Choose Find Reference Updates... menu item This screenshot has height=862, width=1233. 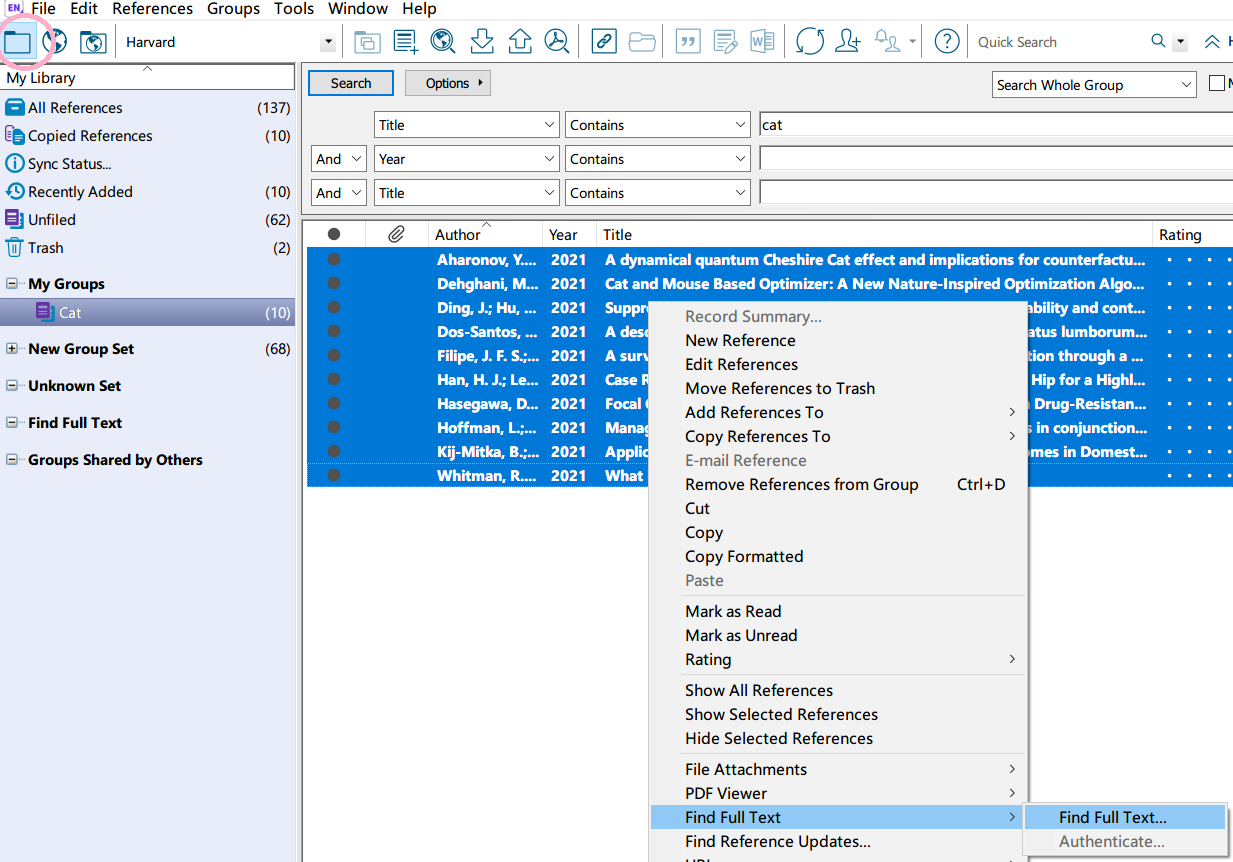click(778, 842)
